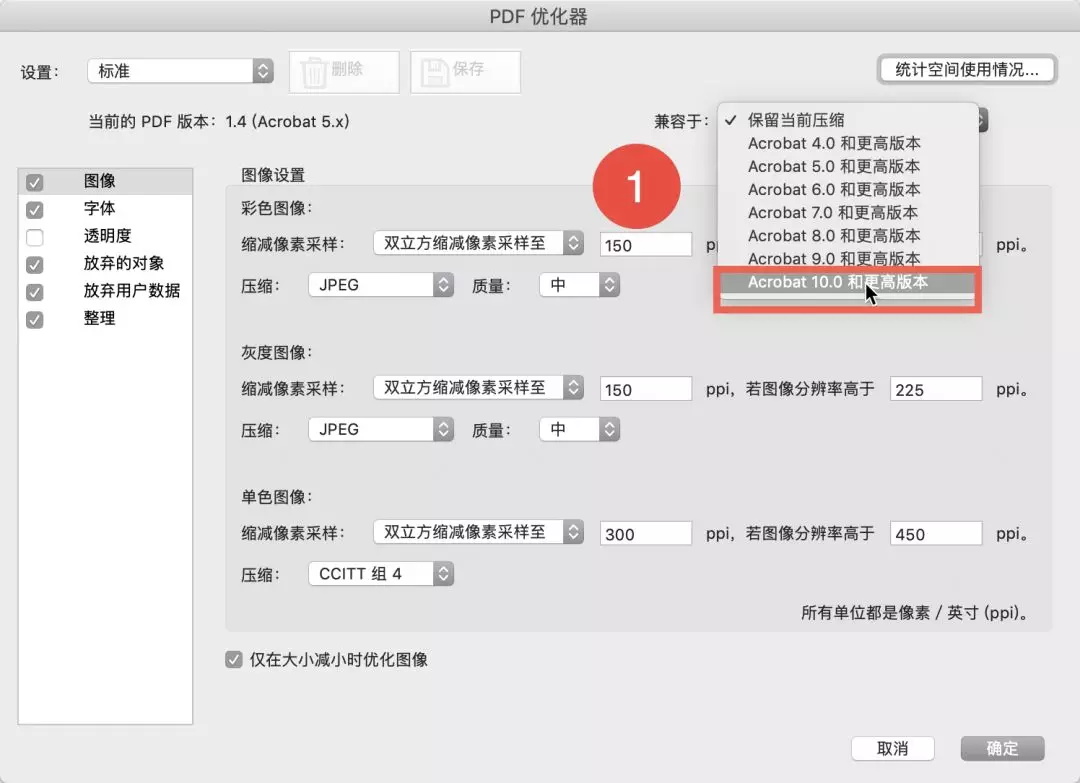The image size is (1080, 783).
Task: Click the 取消 button
Action: tap(892, 748)
